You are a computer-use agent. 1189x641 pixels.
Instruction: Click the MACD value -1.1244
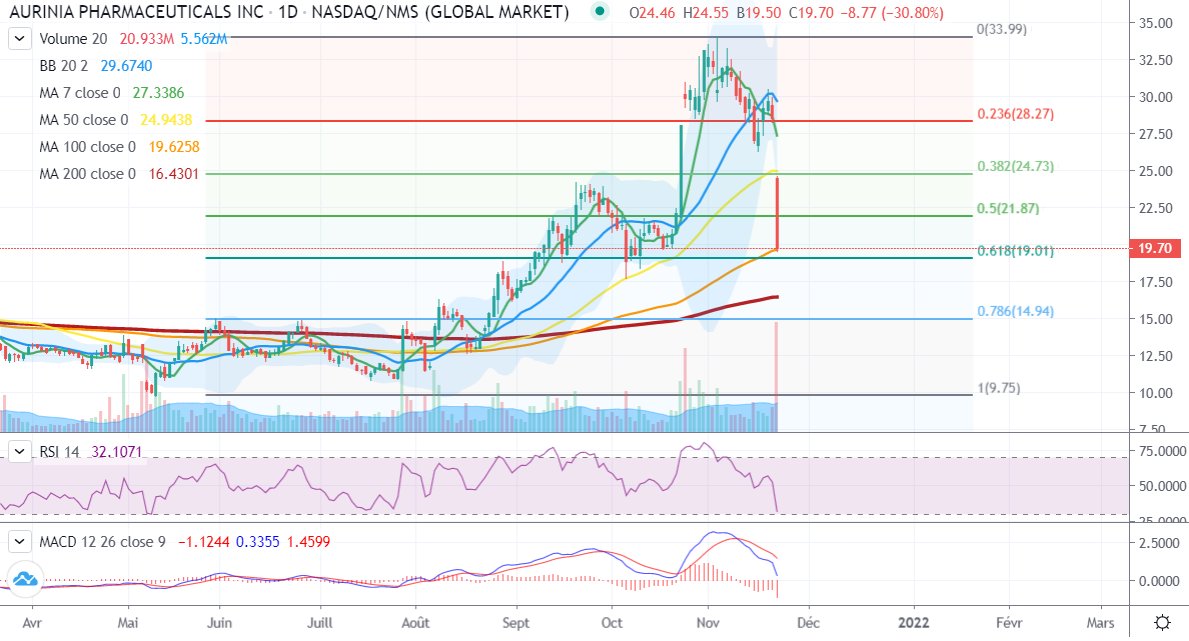204,542
